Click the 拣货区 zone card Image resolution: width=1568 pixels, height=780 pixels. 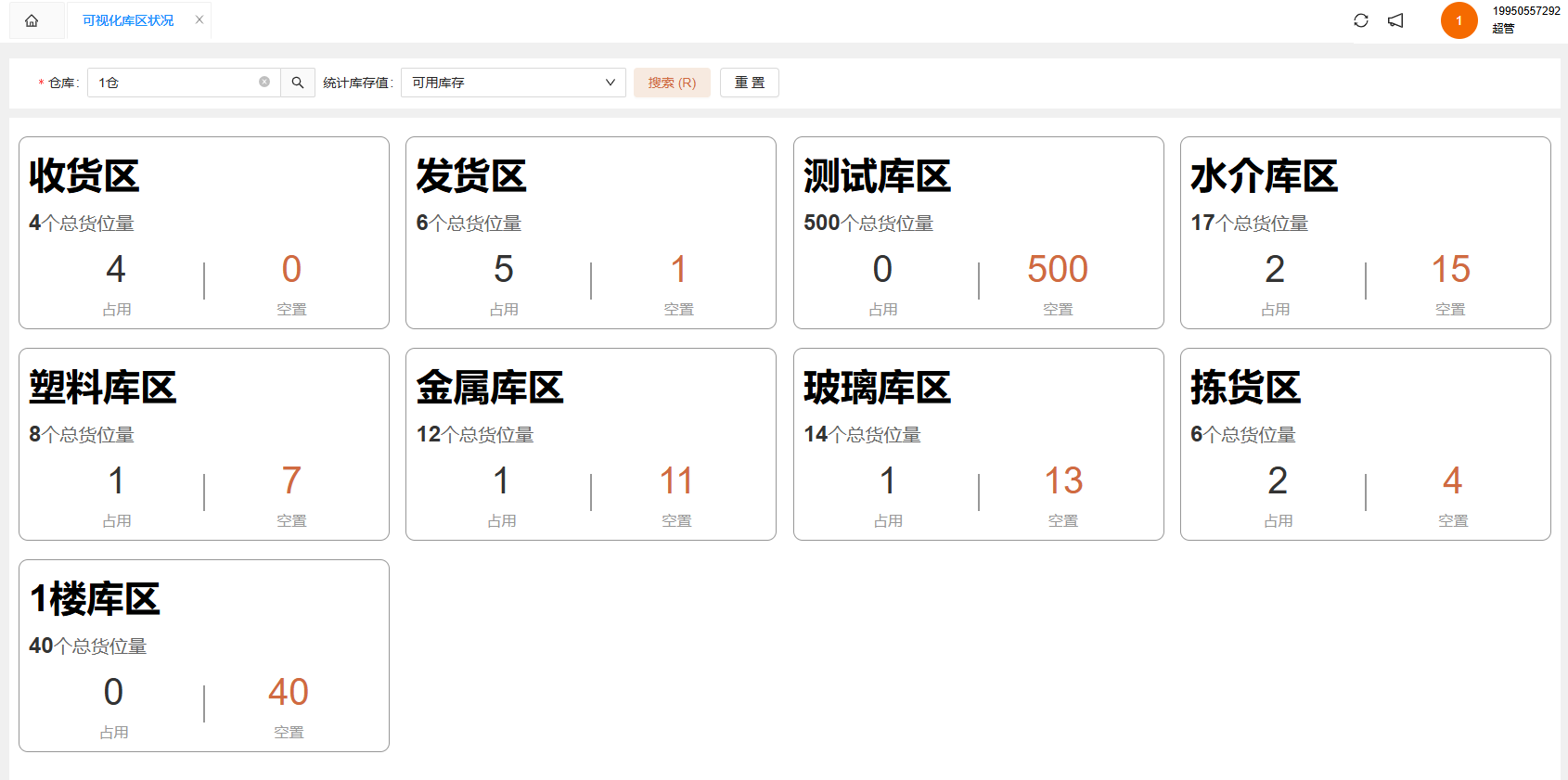pyautogui.click(x=1365, y=444)
